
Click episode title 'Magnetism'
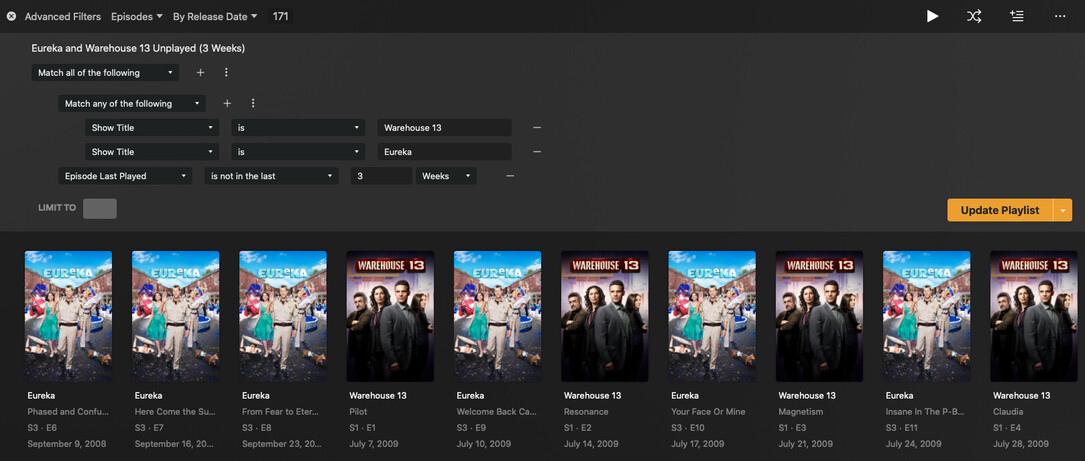pyautogui.click(x=801, y=412)
